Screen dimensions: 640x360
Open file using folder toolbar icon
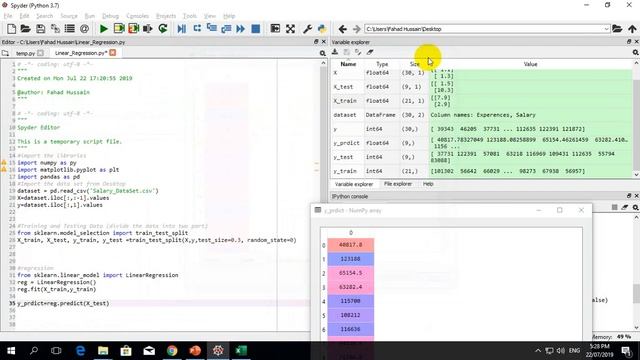[x=25, y=29]
